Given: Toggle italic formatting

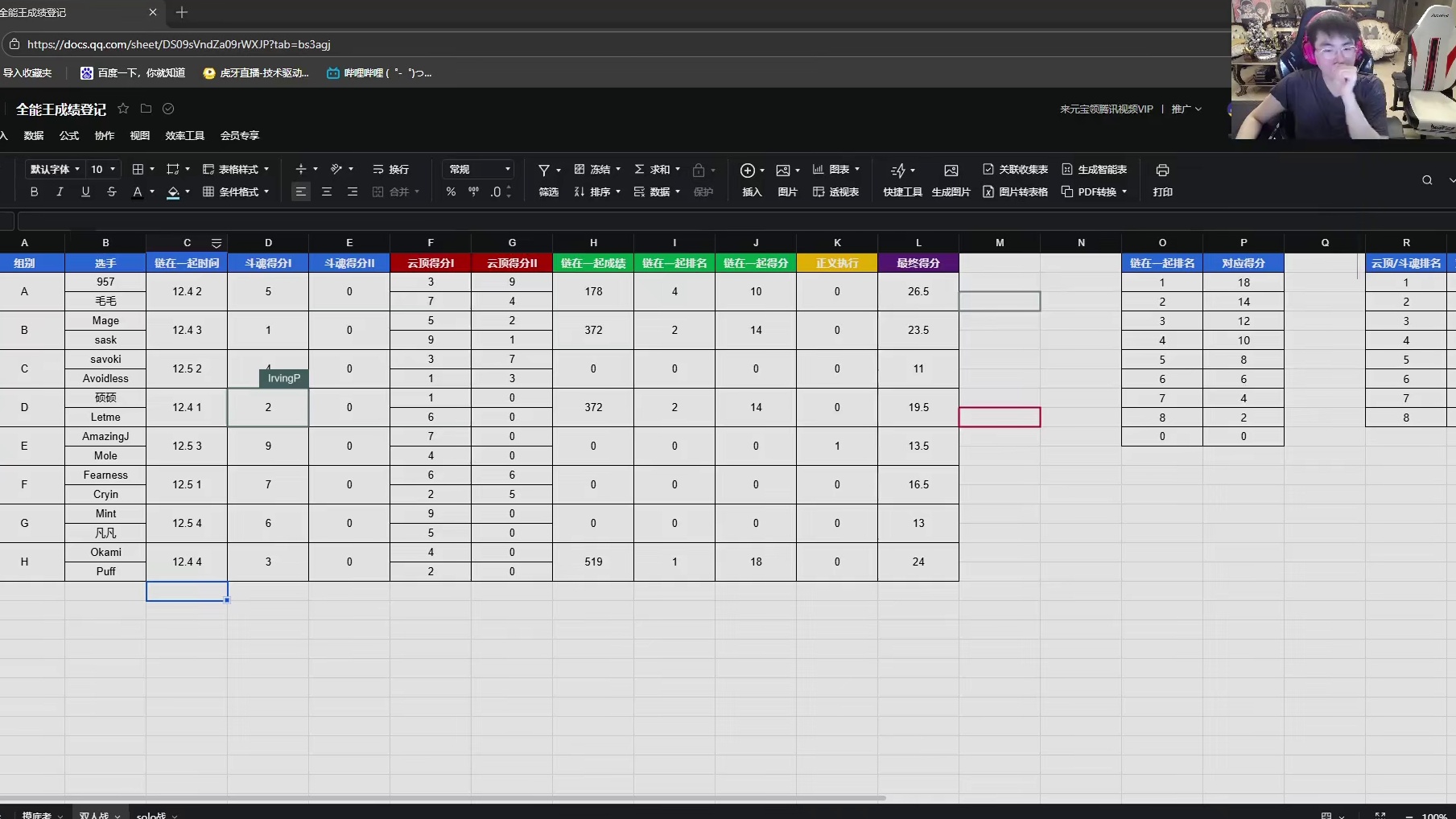Looking at the screenshot, I should coord(60,191).
